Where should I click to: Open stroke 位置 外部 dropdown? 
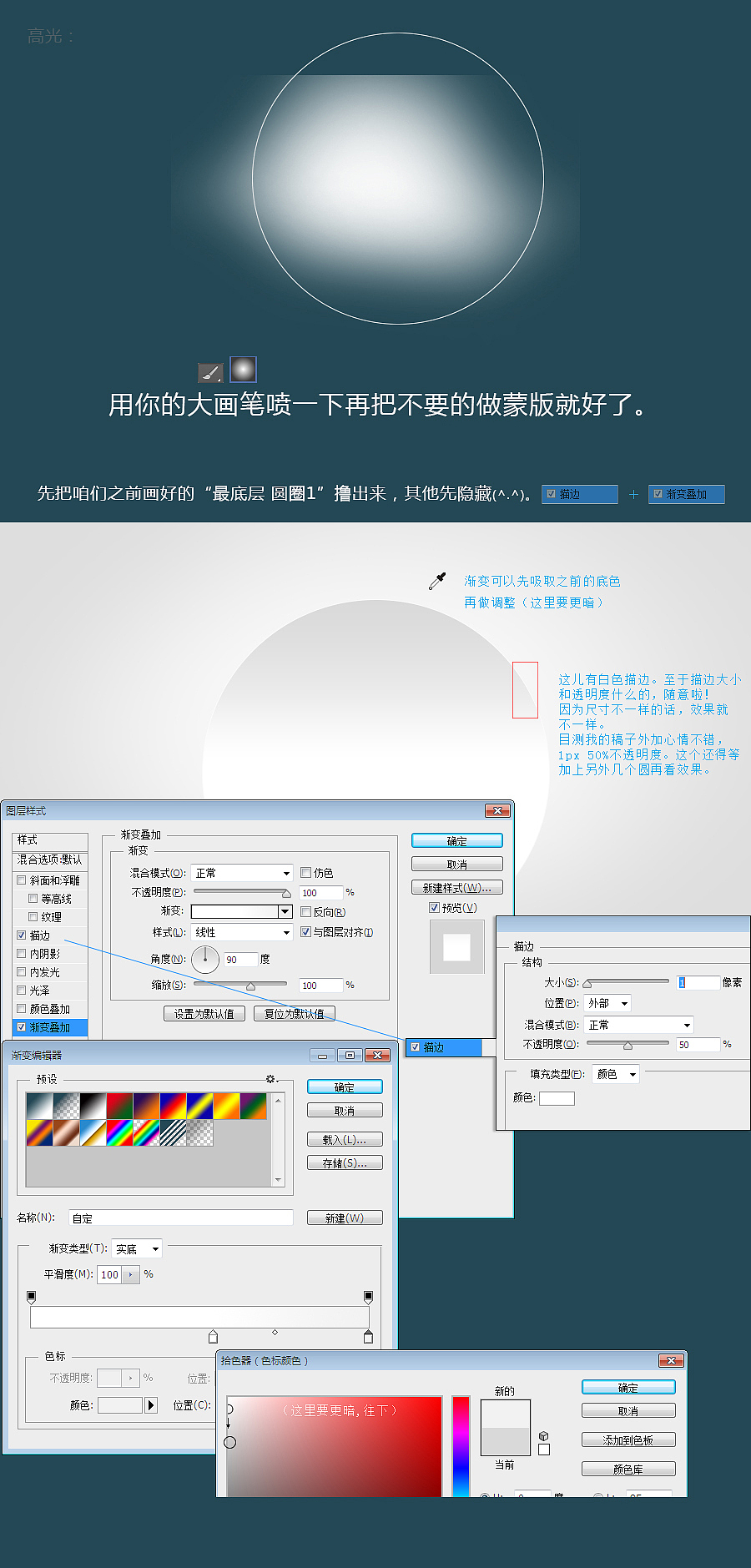click(607, 1003)
